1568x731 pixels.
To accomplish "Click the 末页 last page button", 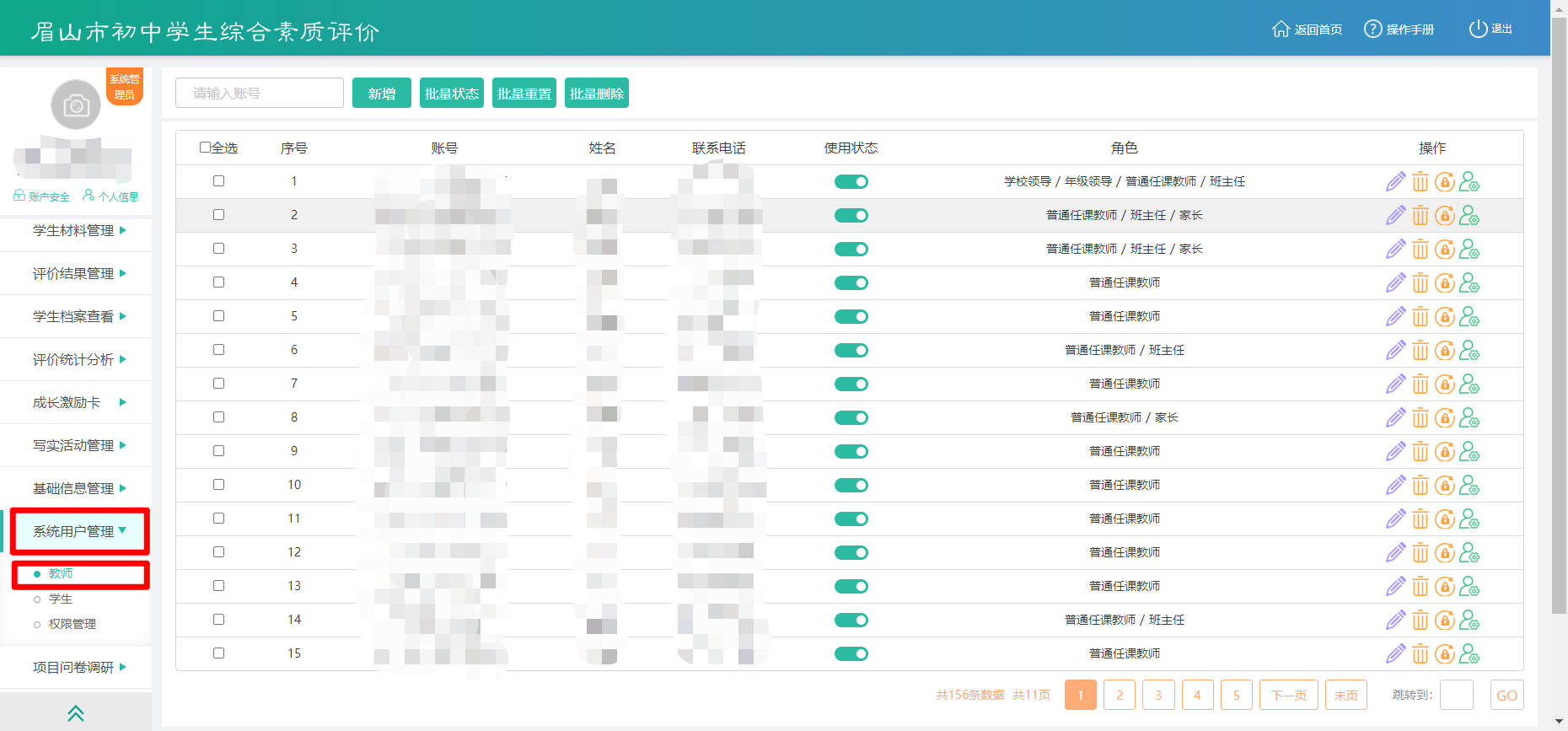I will click(1346, 695).
